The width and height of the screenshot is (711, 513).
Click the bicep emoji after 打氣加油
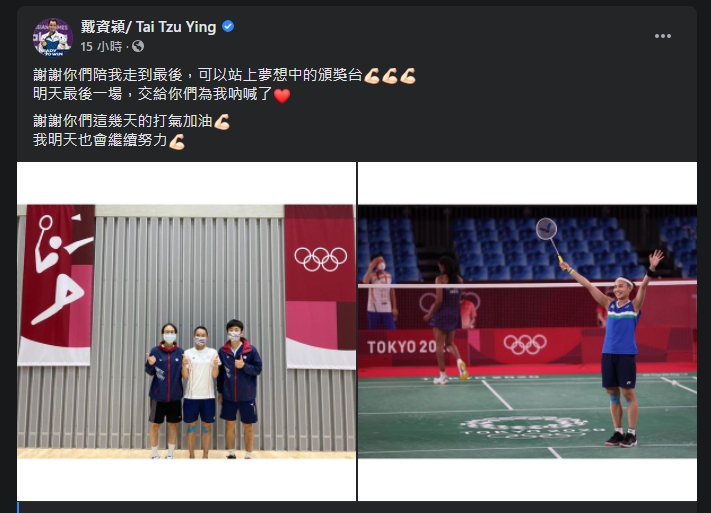222,122
